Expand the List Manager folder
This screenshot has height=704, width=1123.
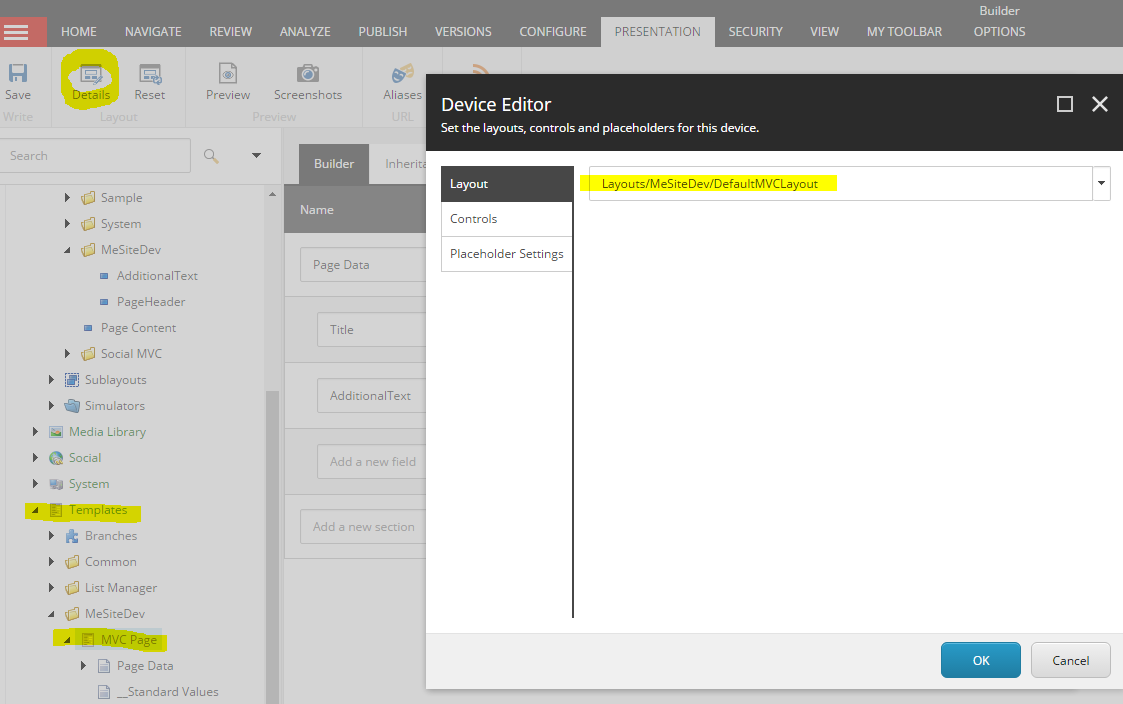[51, 588]
